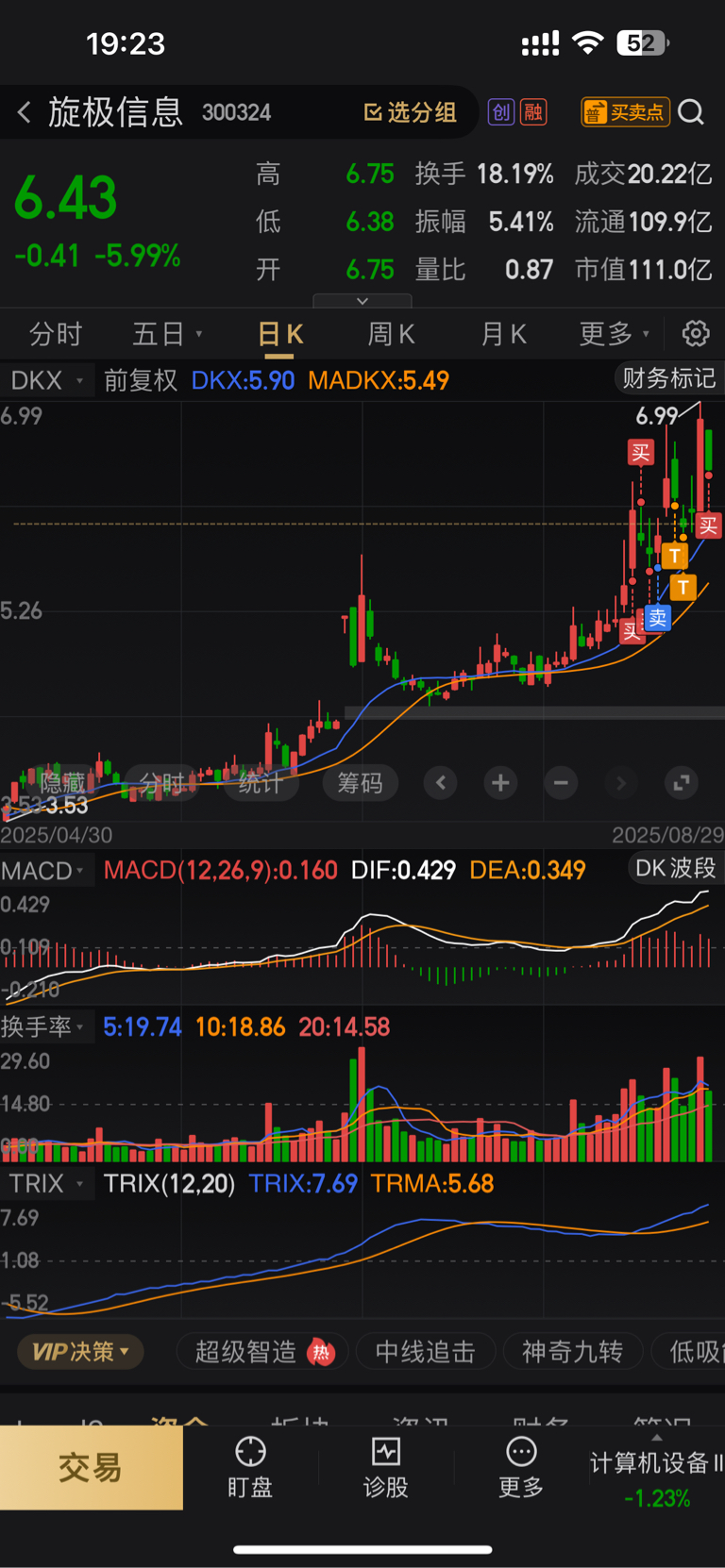Enter fullscreen chart via expand icon

tap(681, 782)
